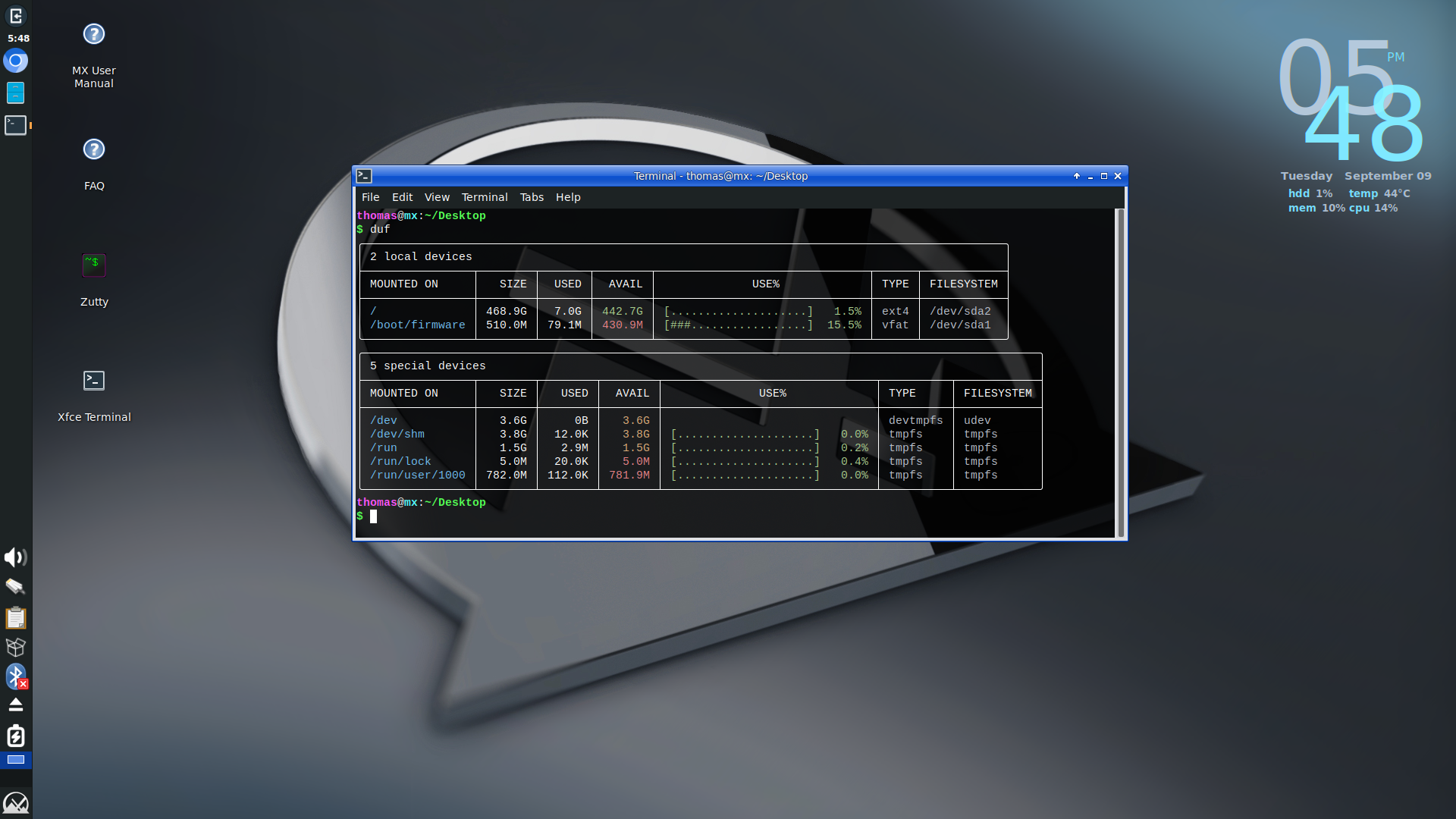
Task: Open the Tabs menu in the terminal
Action: 531,197
